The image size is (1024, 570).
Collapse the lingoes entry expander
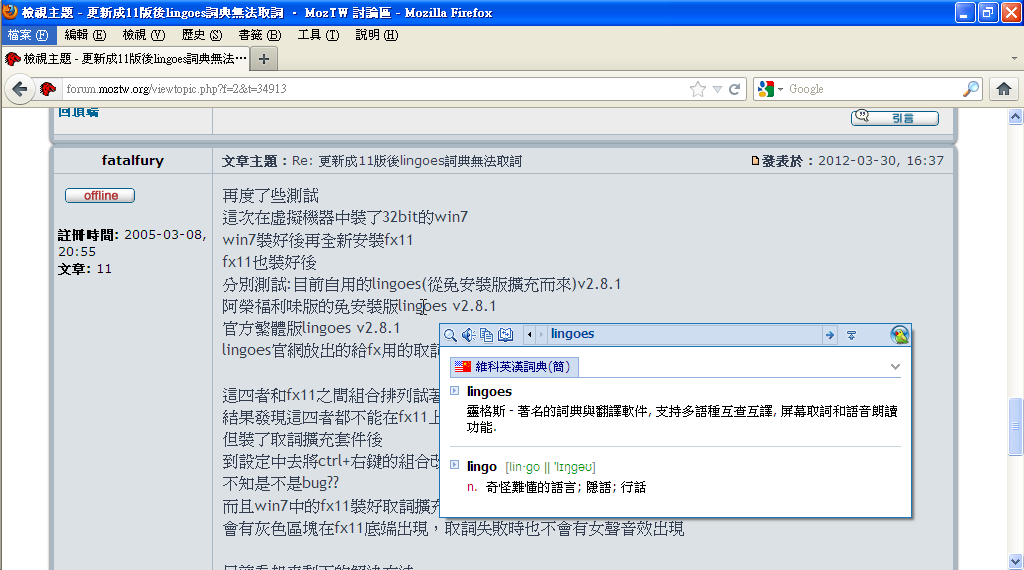point(455,391)
